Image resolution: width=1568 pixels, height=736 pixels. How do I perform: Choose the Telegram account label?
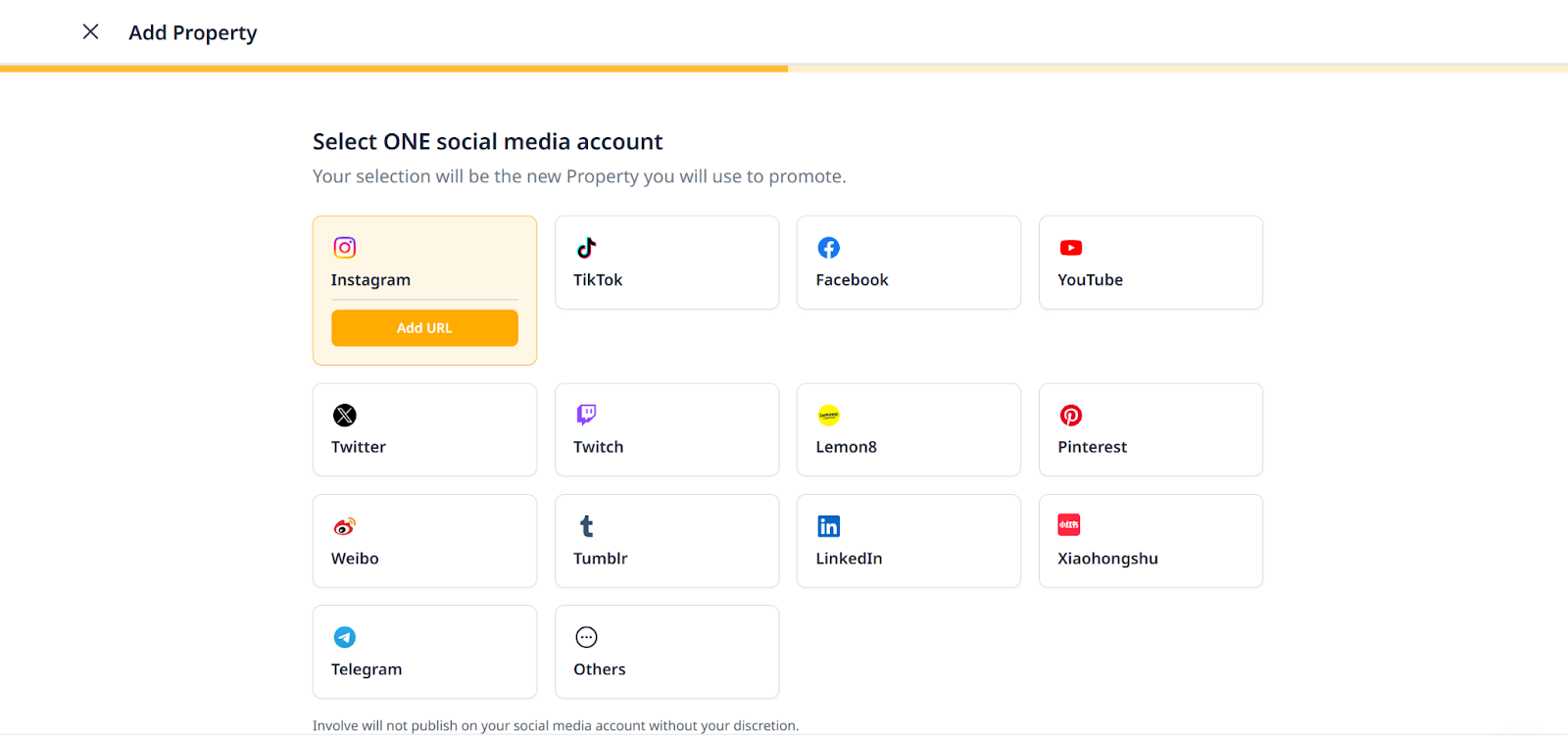[367, 669]
